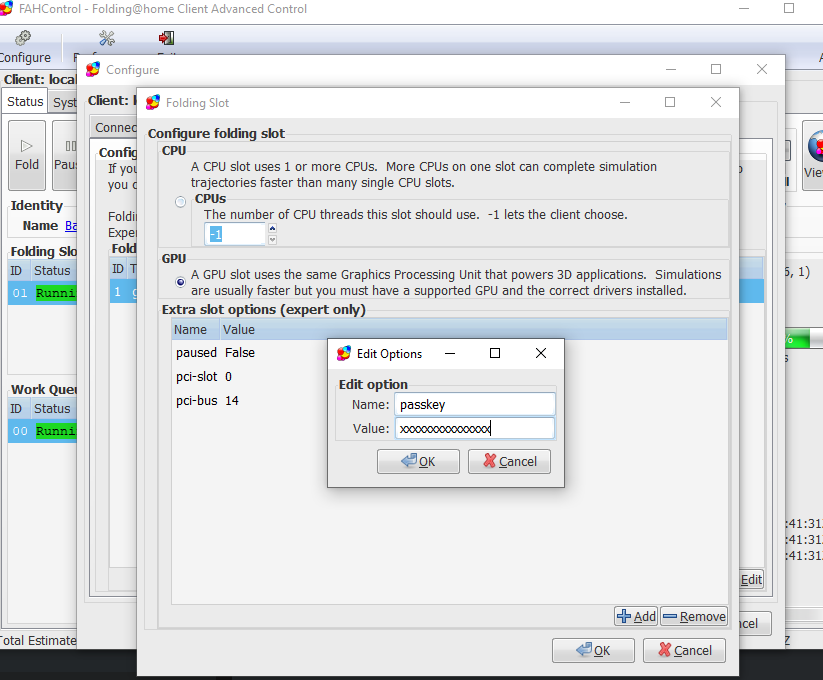Add a new extra slot option
The height and width of the screenshot is (680, 823).
[636, 616]
